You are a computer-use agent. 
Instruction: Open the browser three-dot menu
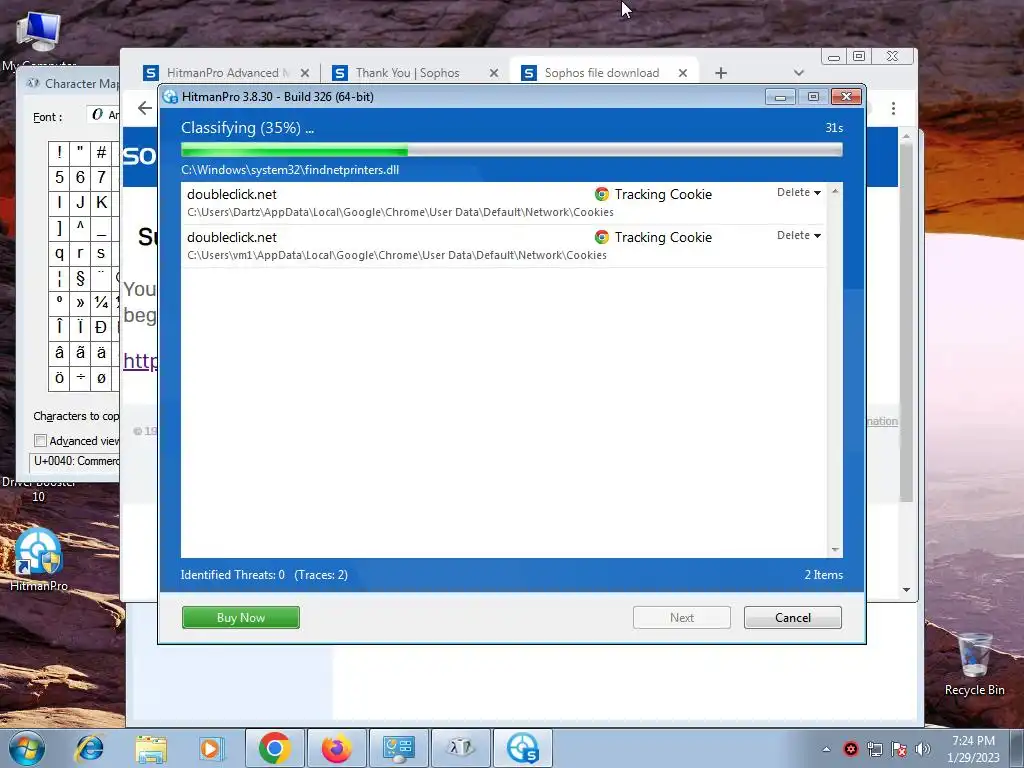pos(893,108)
